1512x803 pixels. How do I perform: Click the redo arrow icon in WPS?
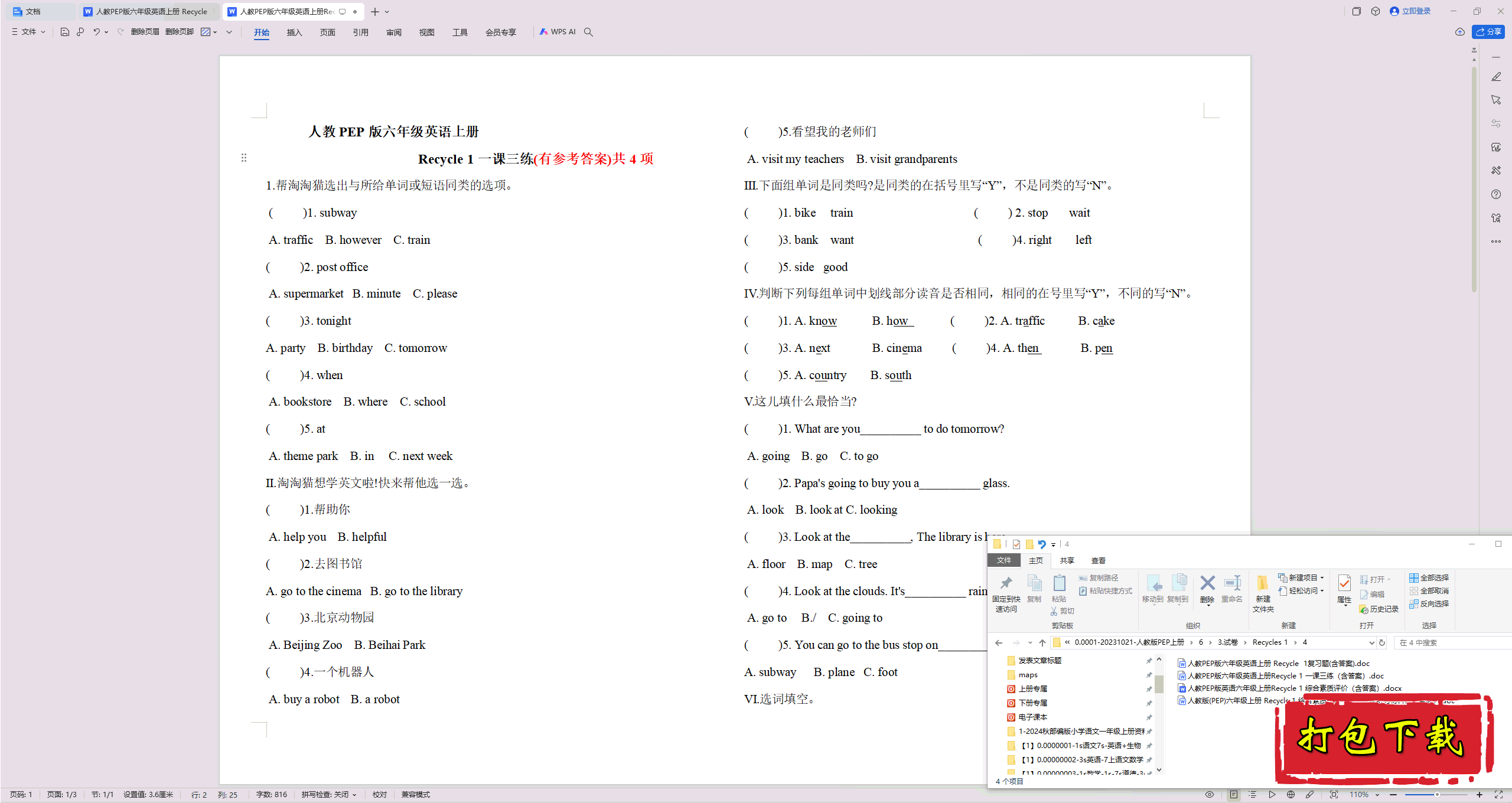(x=120, y=32)
